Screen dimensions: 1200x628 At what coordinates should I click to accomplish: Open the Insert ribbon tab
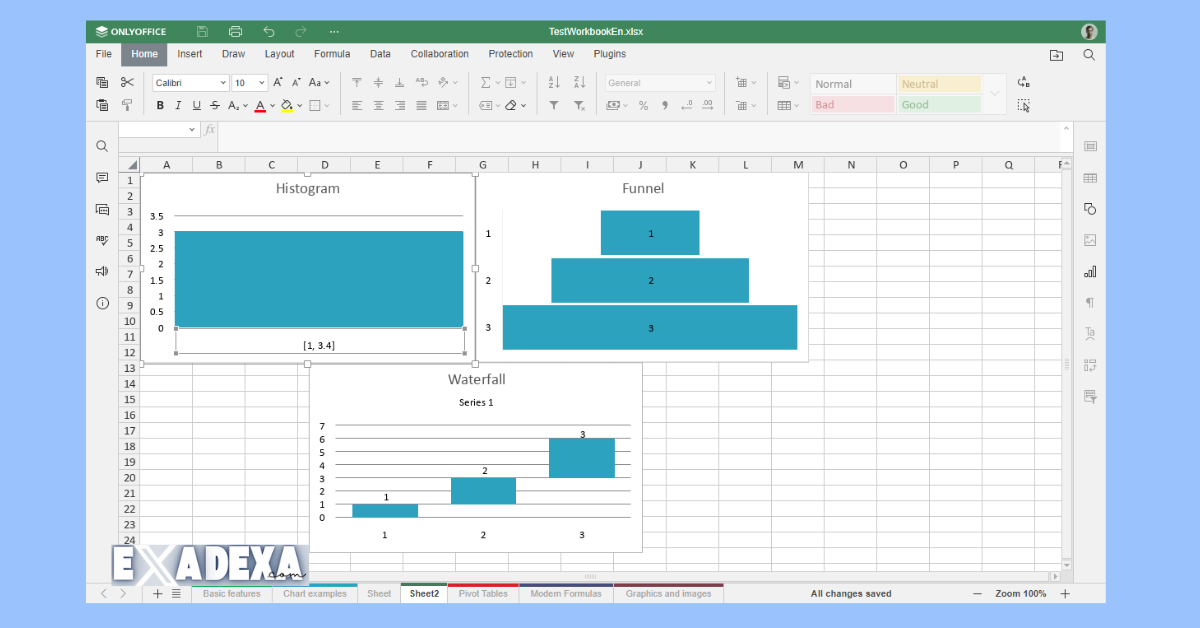click(190, 54)
